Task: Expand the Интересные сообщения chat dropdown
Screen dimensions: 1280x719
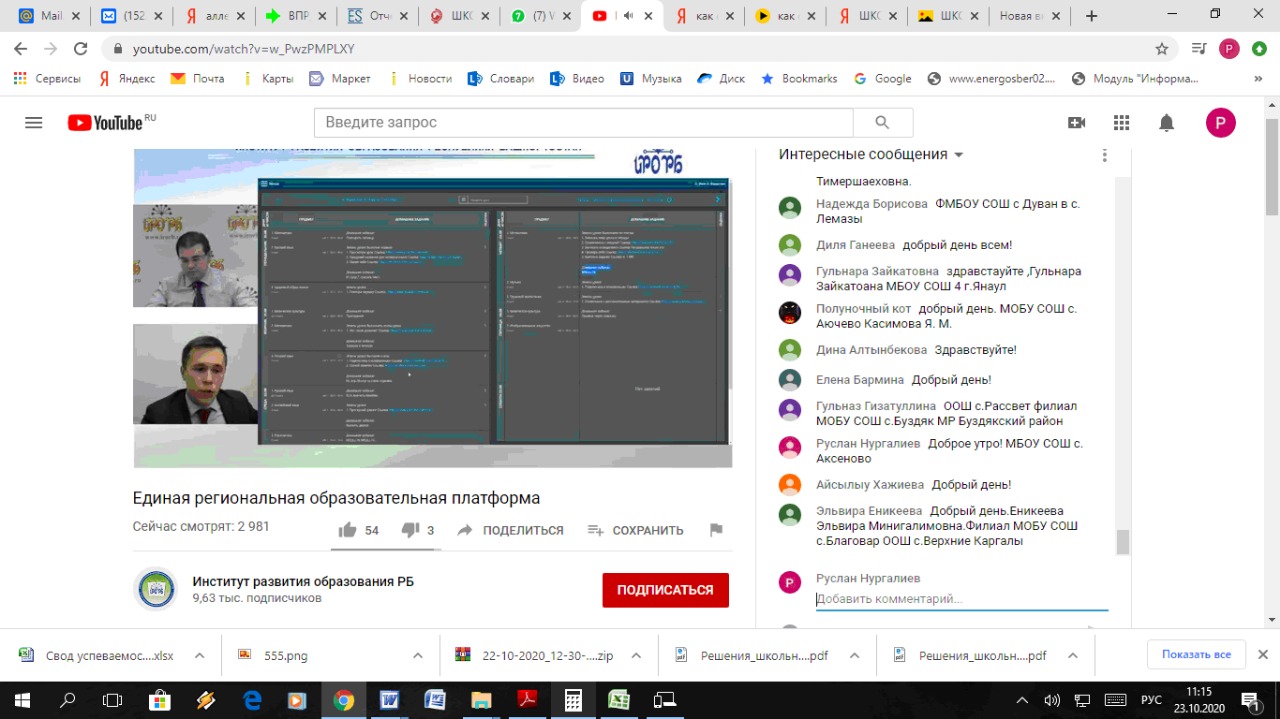Action: click(x=958, y=155)
